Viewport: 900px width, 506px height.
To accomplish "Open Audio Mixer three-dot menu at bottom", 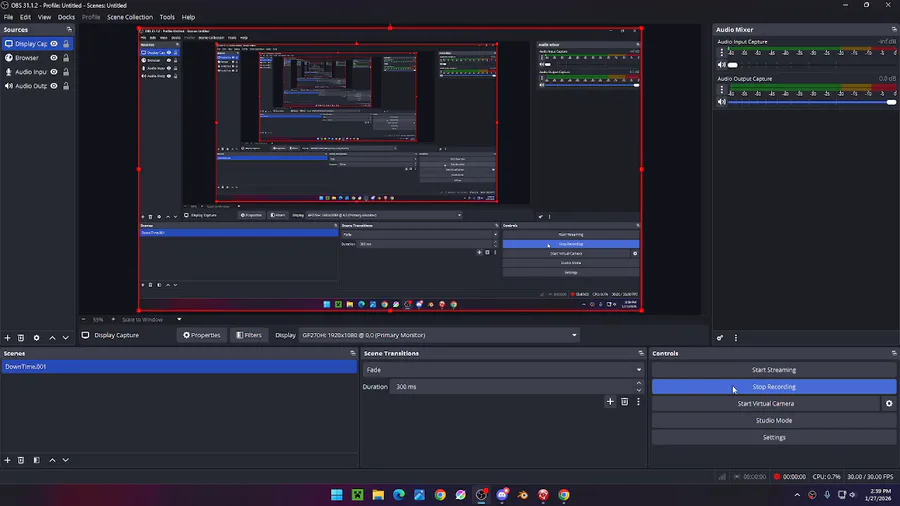I will pos(736,338).
